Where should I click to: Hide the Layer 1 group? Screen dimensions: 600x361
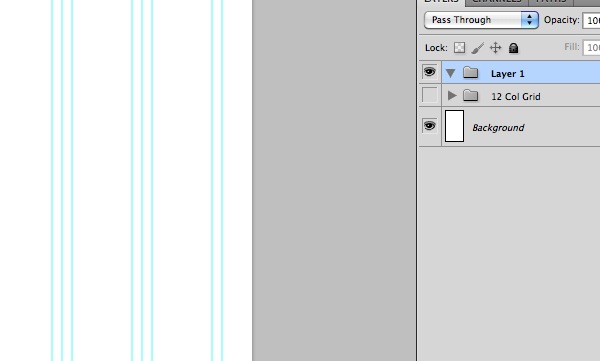[429, 72]
